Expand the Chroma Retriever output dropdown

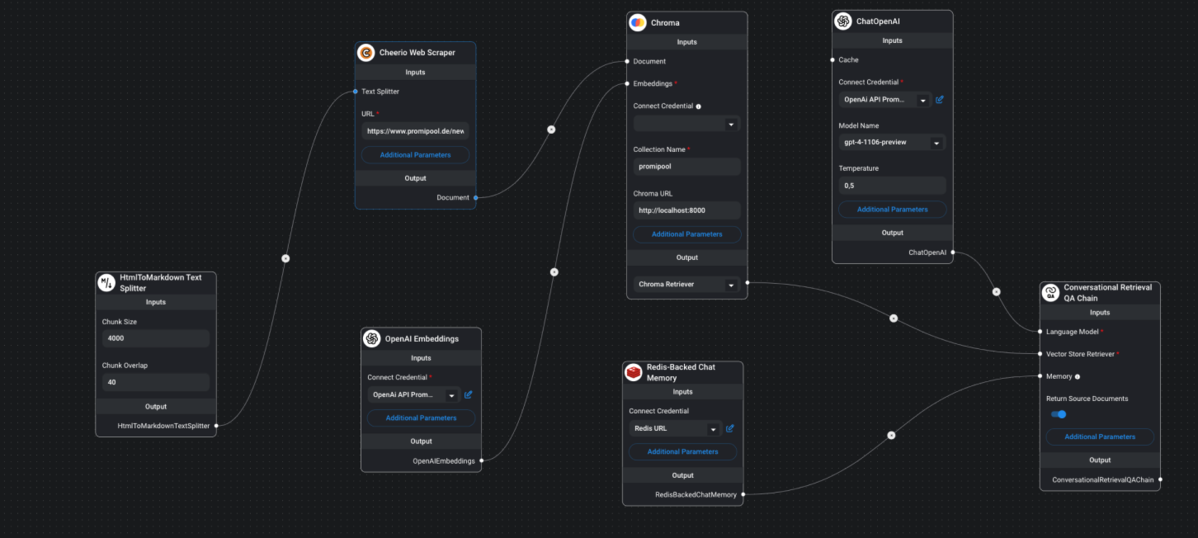(x=687, y=285)
